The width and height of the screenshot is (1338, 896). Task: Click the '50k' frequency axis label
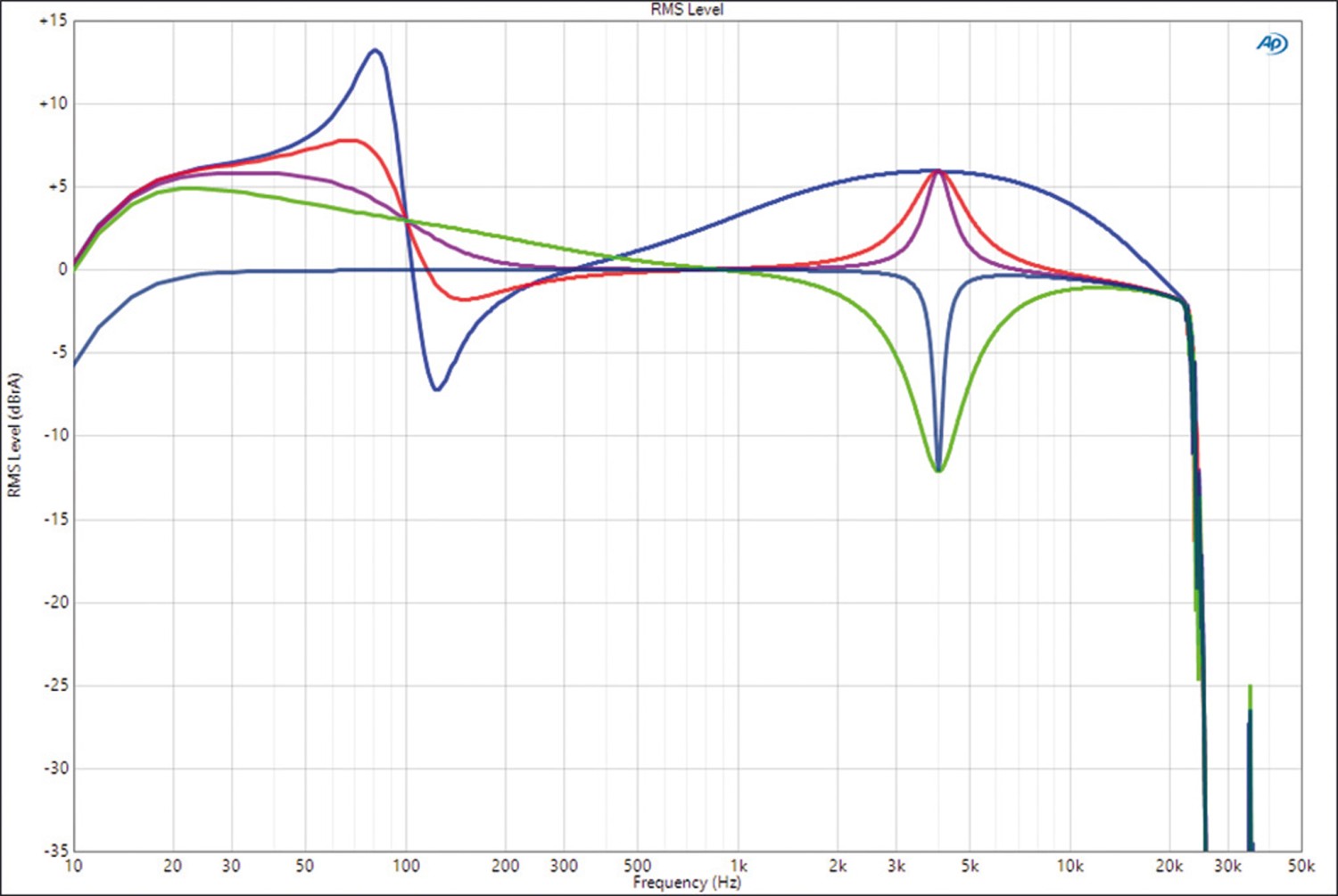[1301, 866]
